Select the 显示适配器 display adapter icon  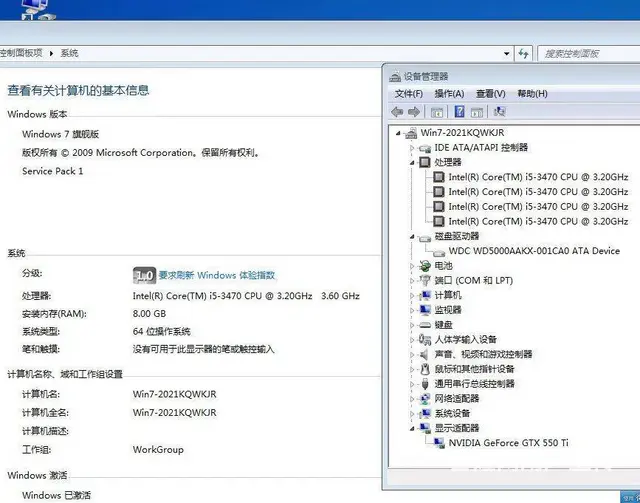pyautogui.click(x=425, y=428)
